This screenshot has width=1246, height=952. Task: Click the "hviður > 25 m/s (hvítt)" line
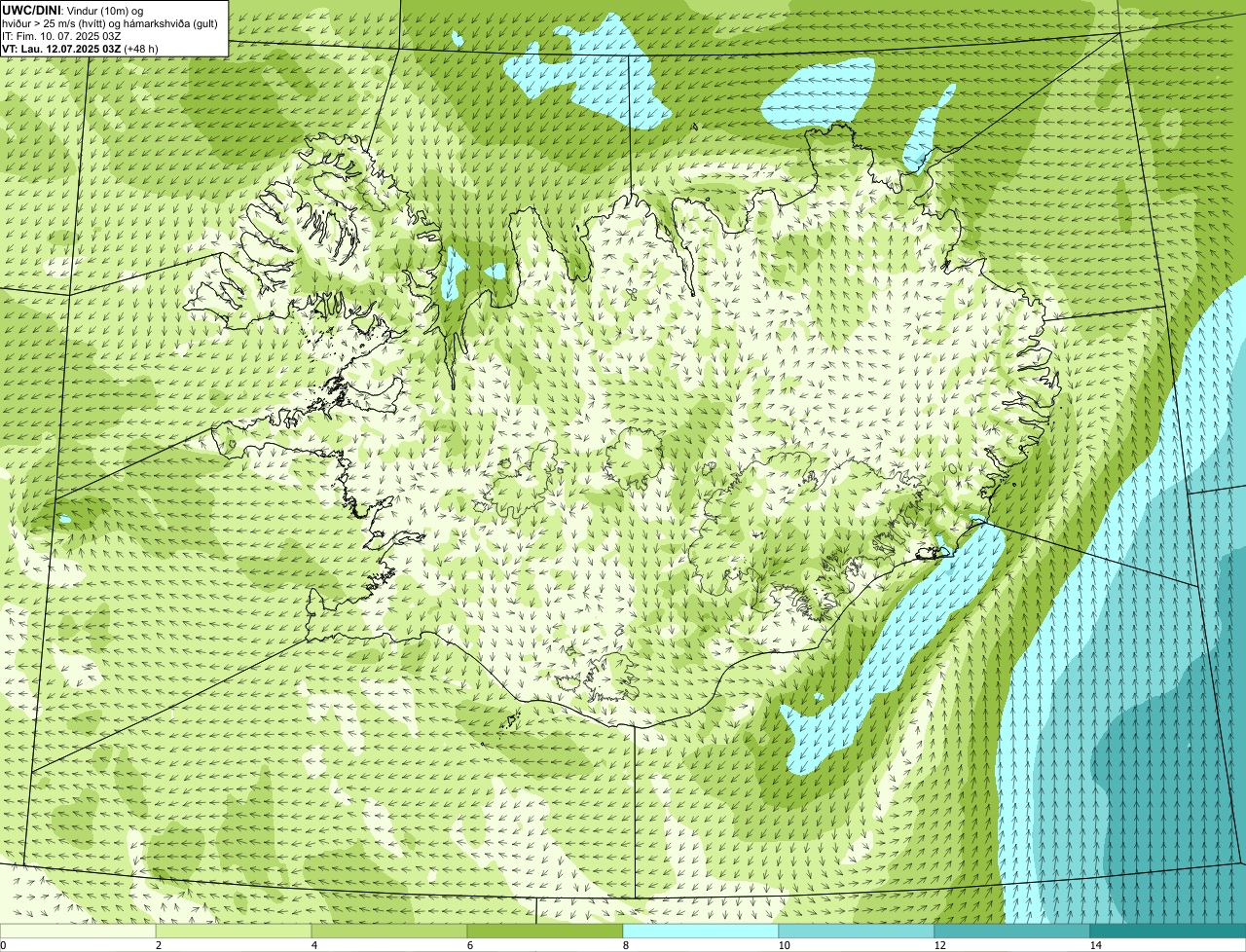(x=110, y=22)
